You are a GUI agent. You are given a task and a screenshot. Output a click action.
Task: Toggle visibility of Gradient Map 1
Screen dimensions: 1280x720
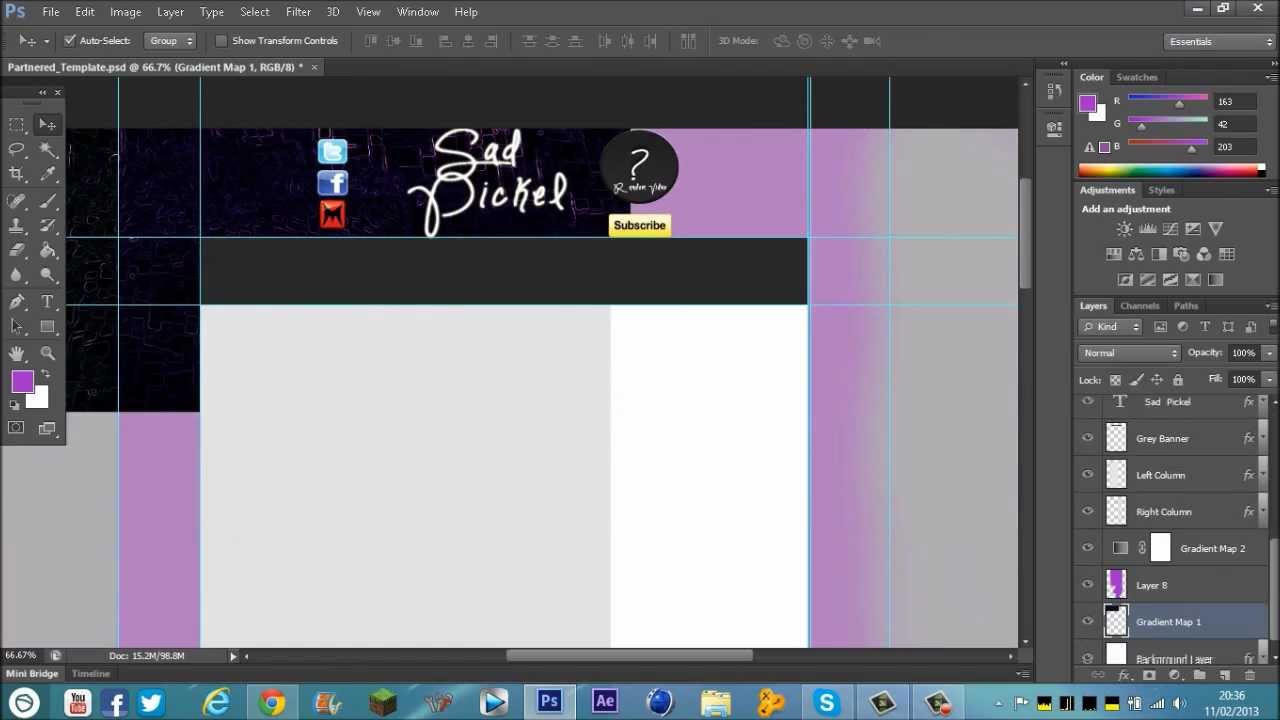pyautogui.click(x=1088, y=622)
